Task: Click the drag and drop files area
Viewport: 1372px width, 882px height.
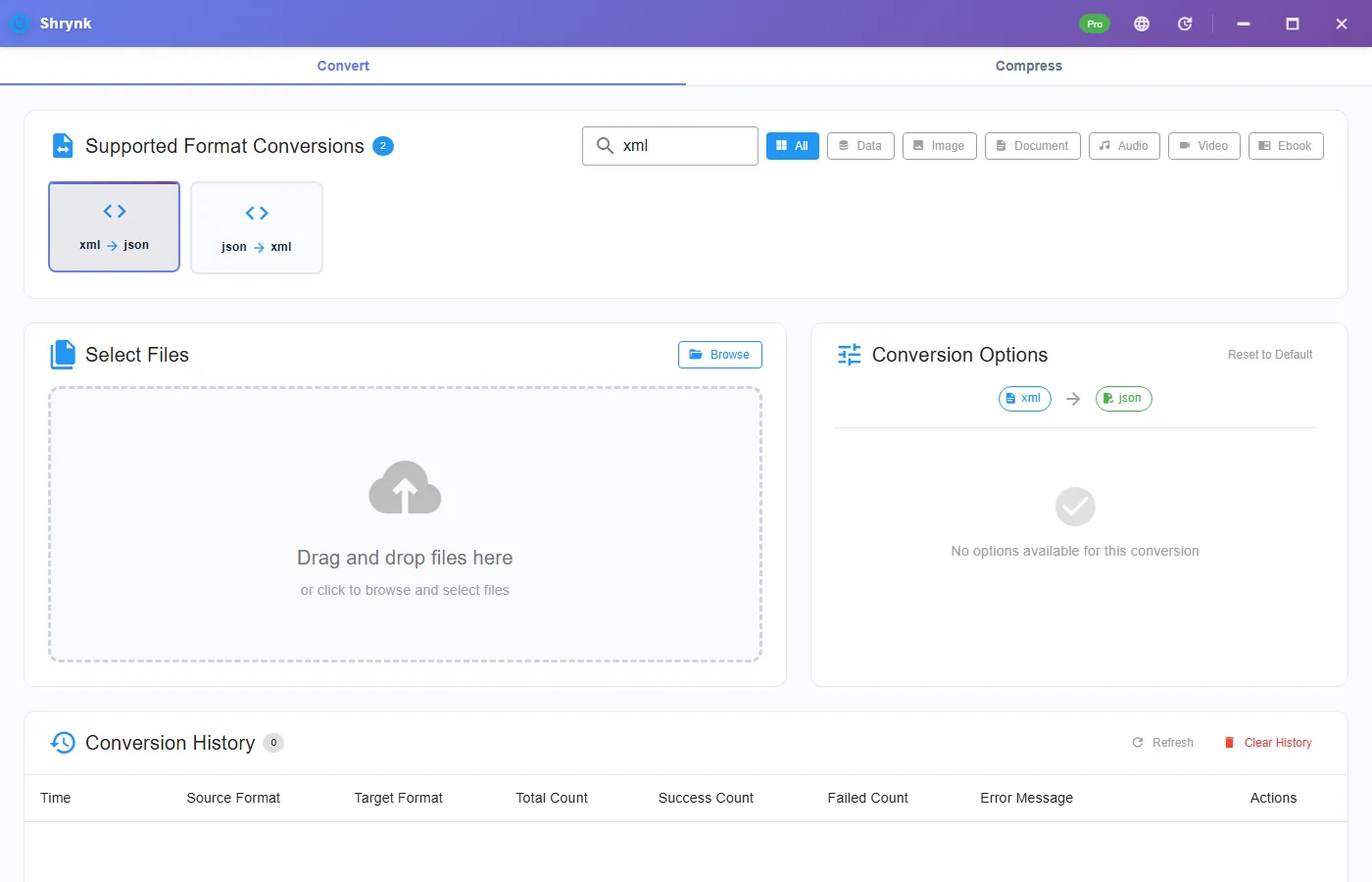Action: tap(405, 524)
